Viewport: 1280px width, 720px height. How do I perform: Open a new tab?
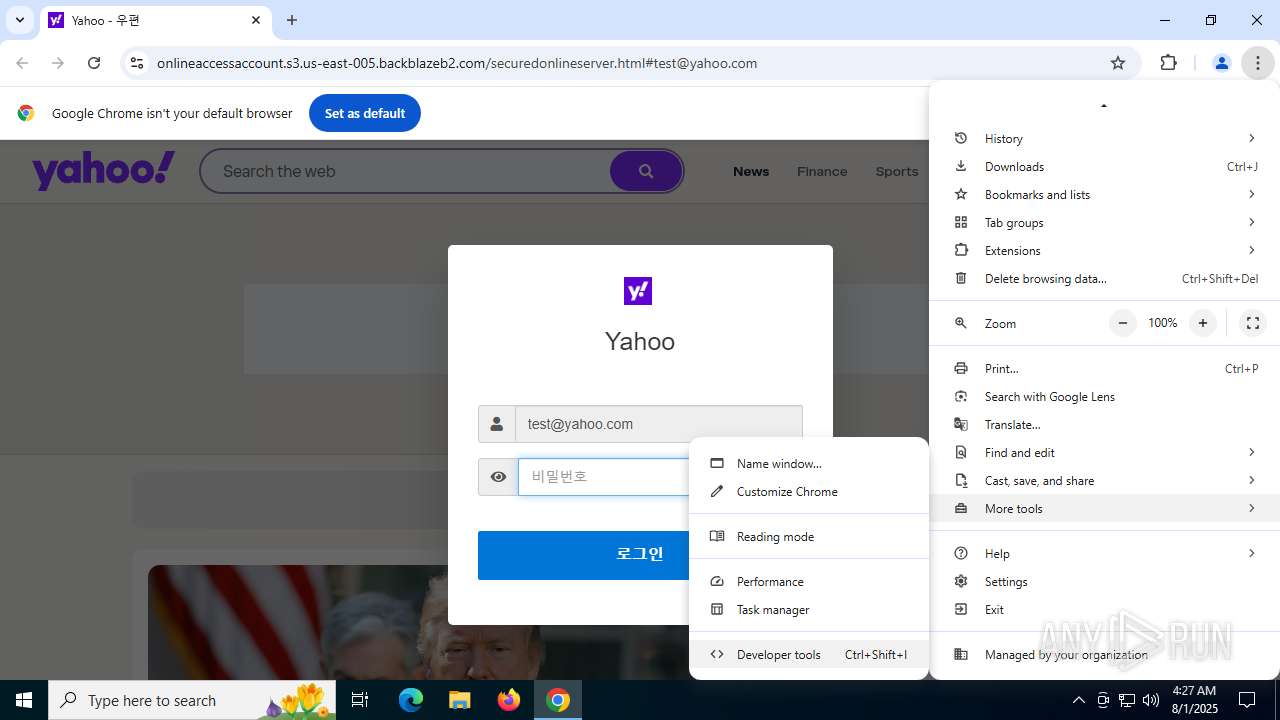coord(292,20)
